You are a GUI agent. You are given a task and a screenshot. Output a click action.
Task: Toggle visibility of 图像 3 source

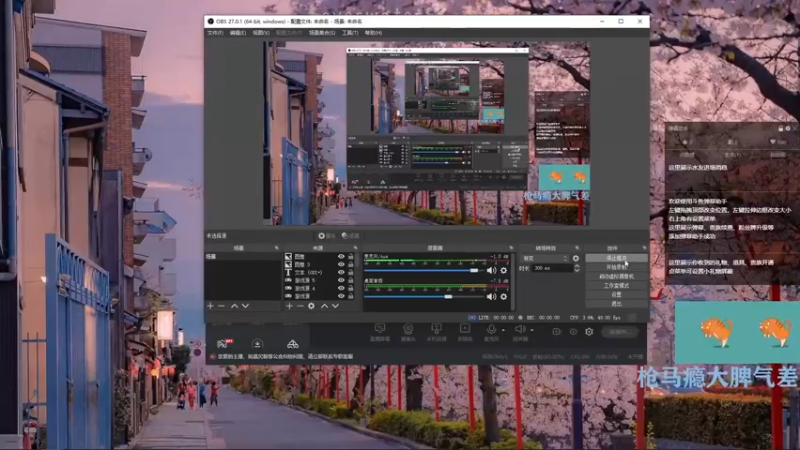[x=341, y=264]
